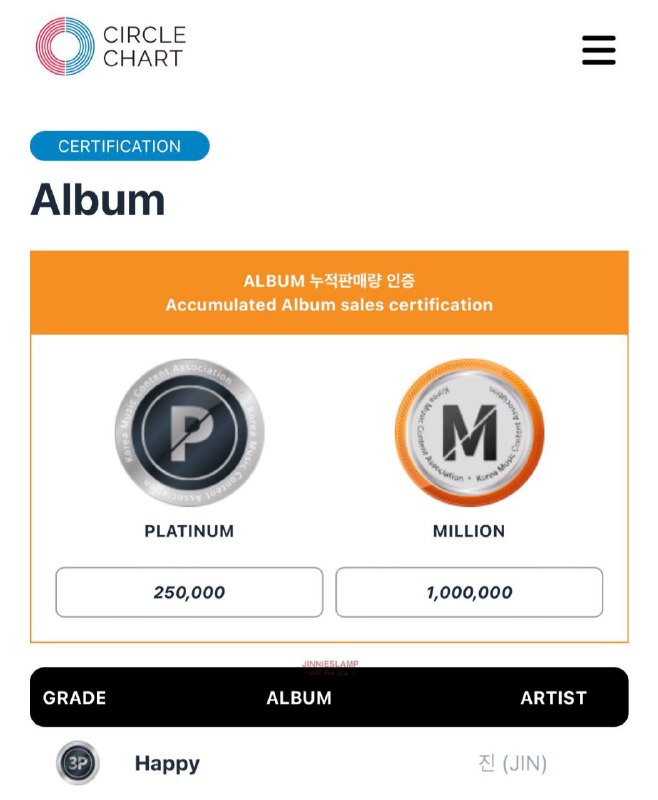
Task: Click the ALBUM column header
Action: [299, 697]
